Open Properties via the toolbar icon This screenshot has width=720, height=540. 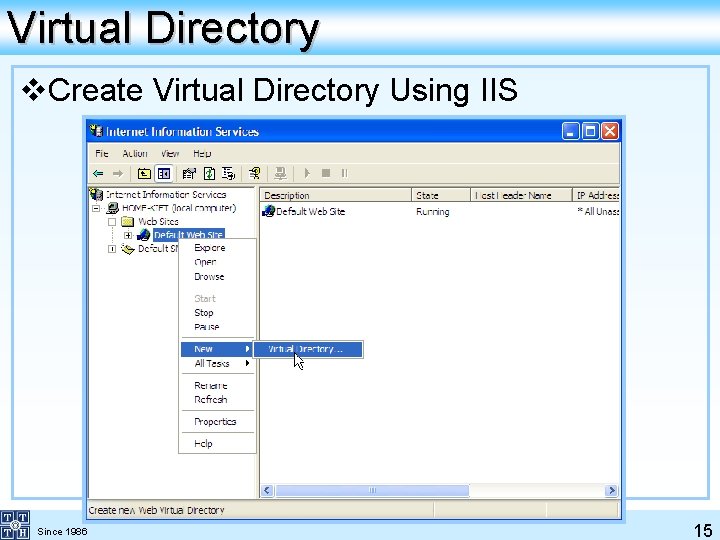click(x=189, y=174)
